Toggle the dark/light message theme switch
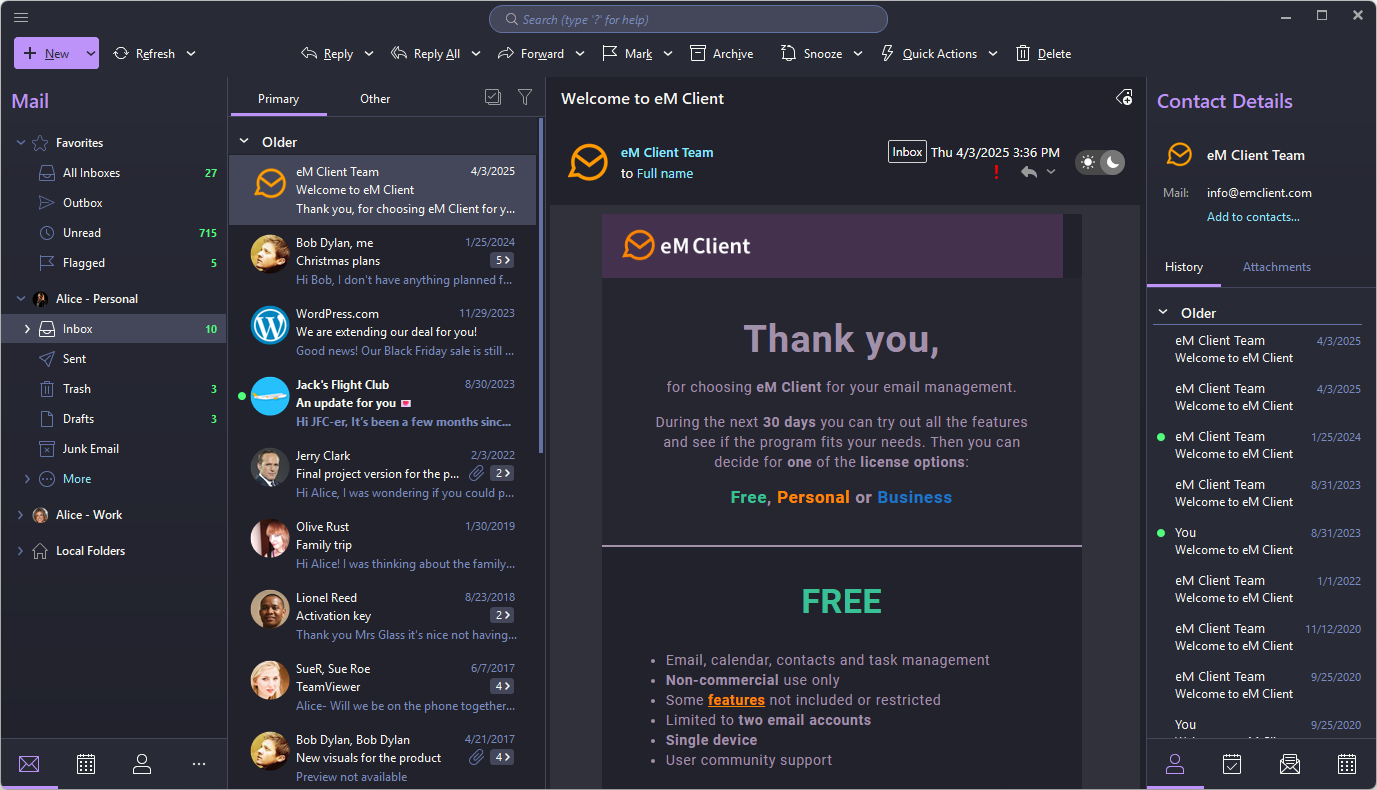 point(1100,162)
